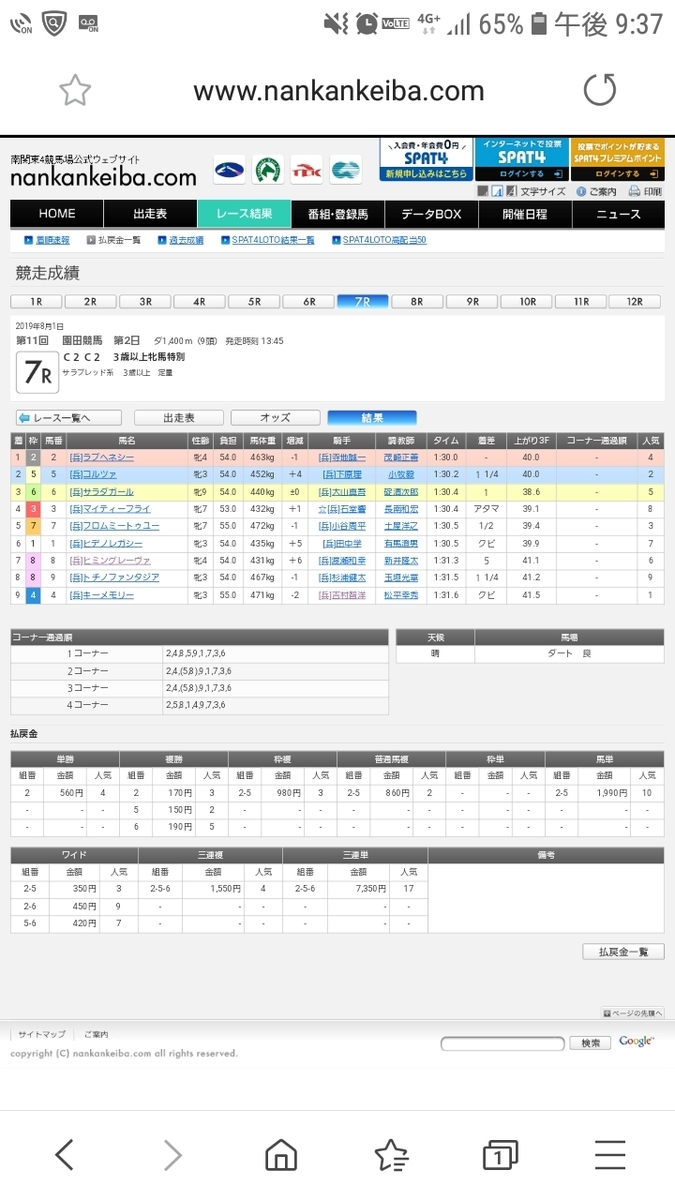Open trainer link in コルツァ row
Image resolution: width=675 pixels, height=1200 pixels.
coord(400,474)
